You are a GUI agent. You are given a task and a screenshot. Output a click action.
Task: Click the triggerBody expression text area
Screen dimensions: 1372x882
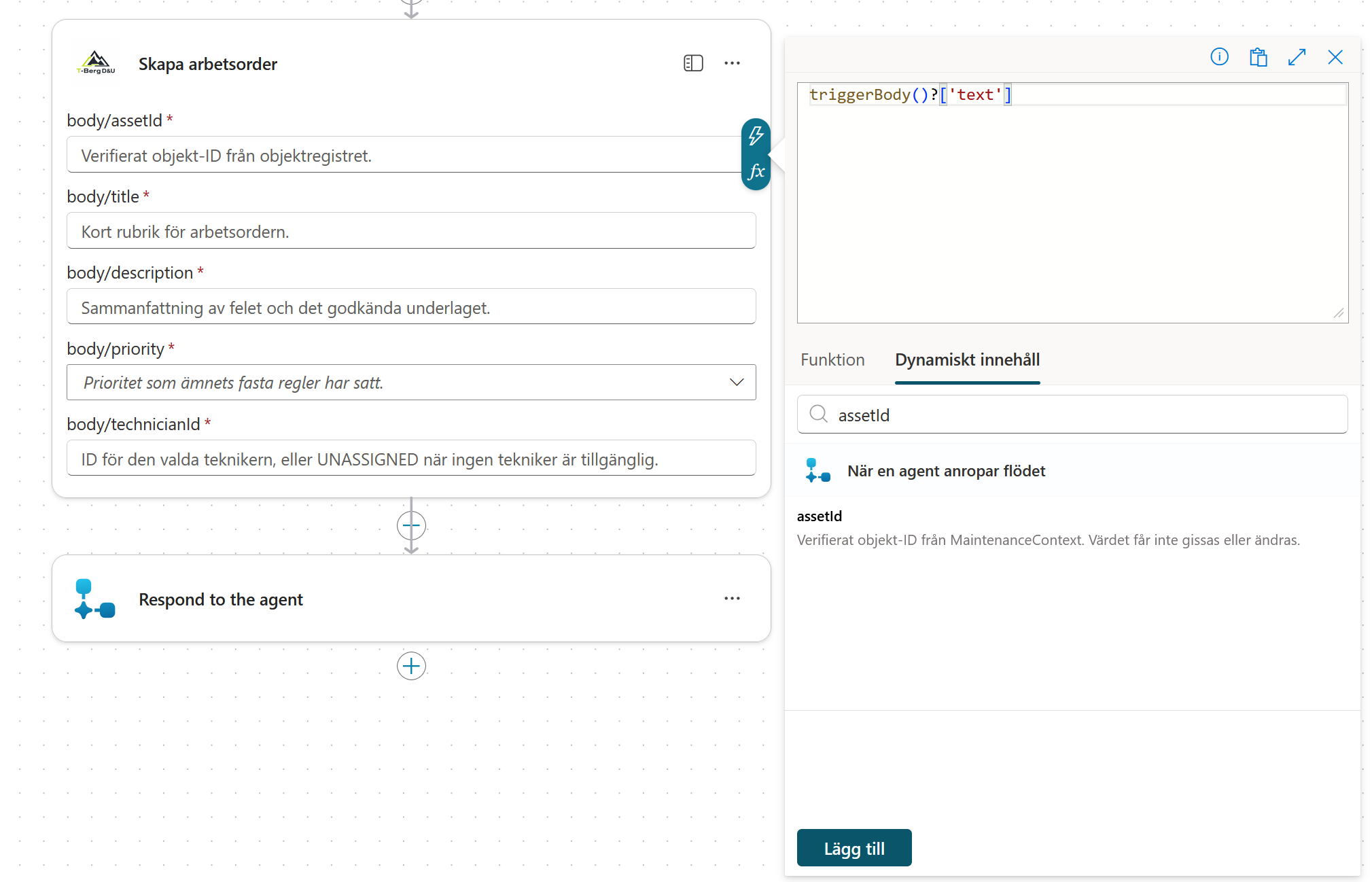1072,202
